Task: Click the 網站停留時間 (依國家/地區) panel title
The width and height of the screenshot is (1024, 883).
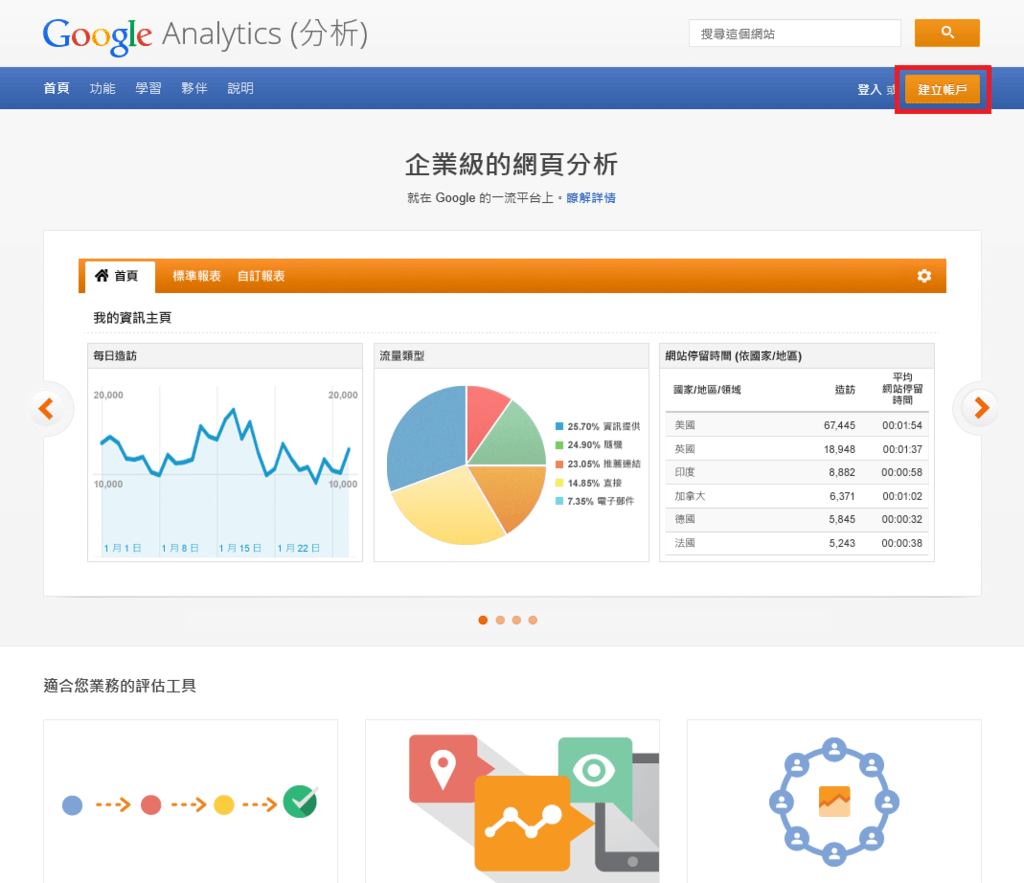Action: (733, 356)
